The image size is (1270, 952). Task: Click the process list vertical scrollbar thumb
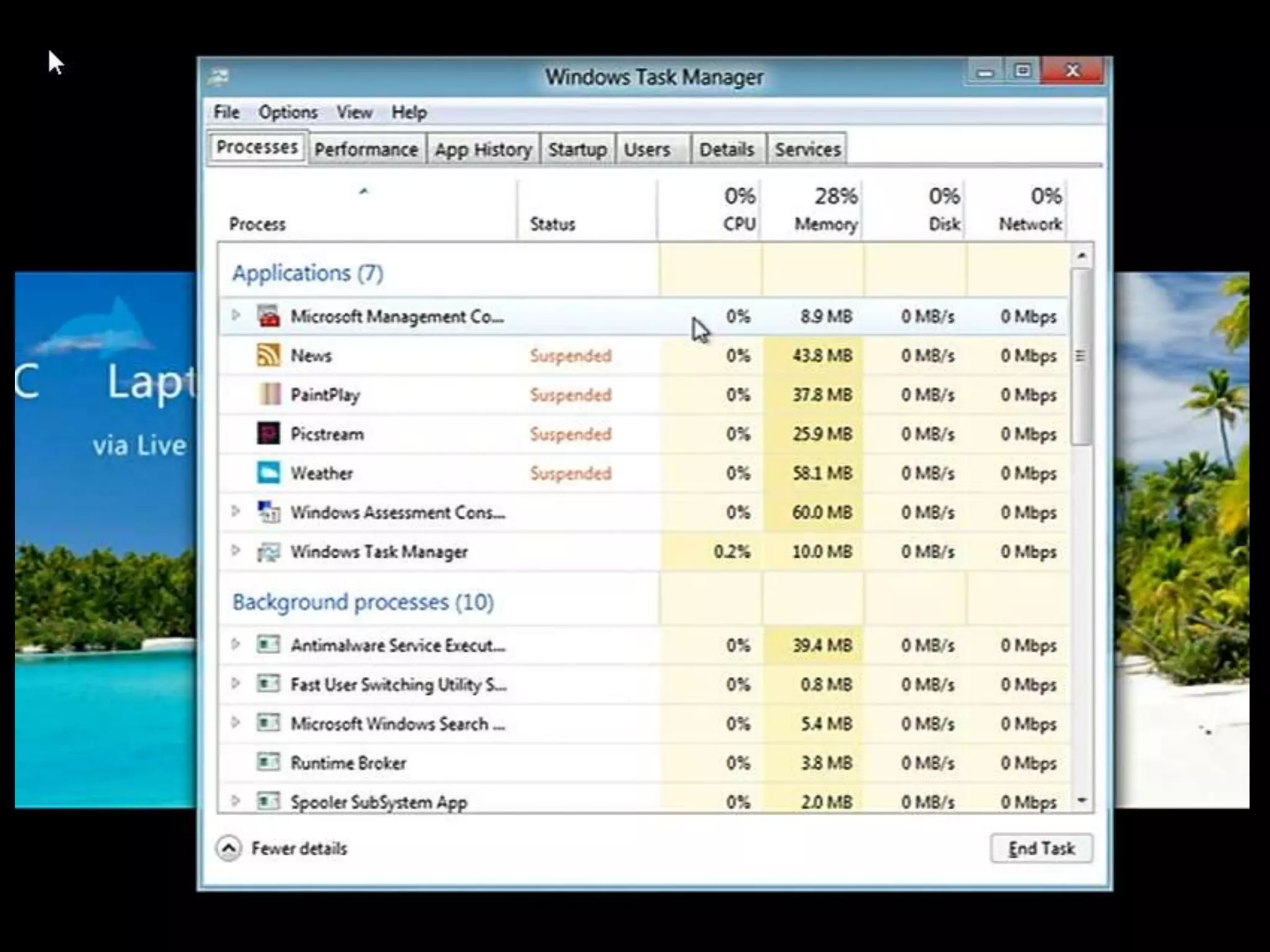(1081, 356)
